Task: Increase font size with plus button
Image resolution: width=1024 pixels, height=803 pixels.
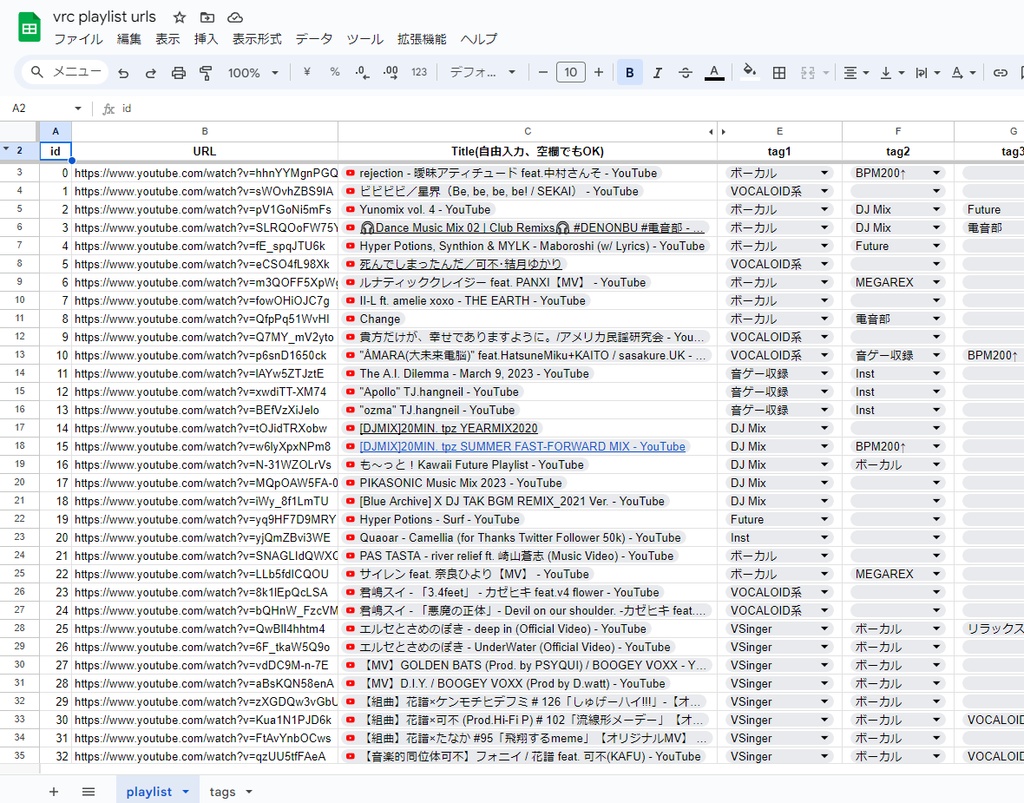Action: click(x=598, y=72)
